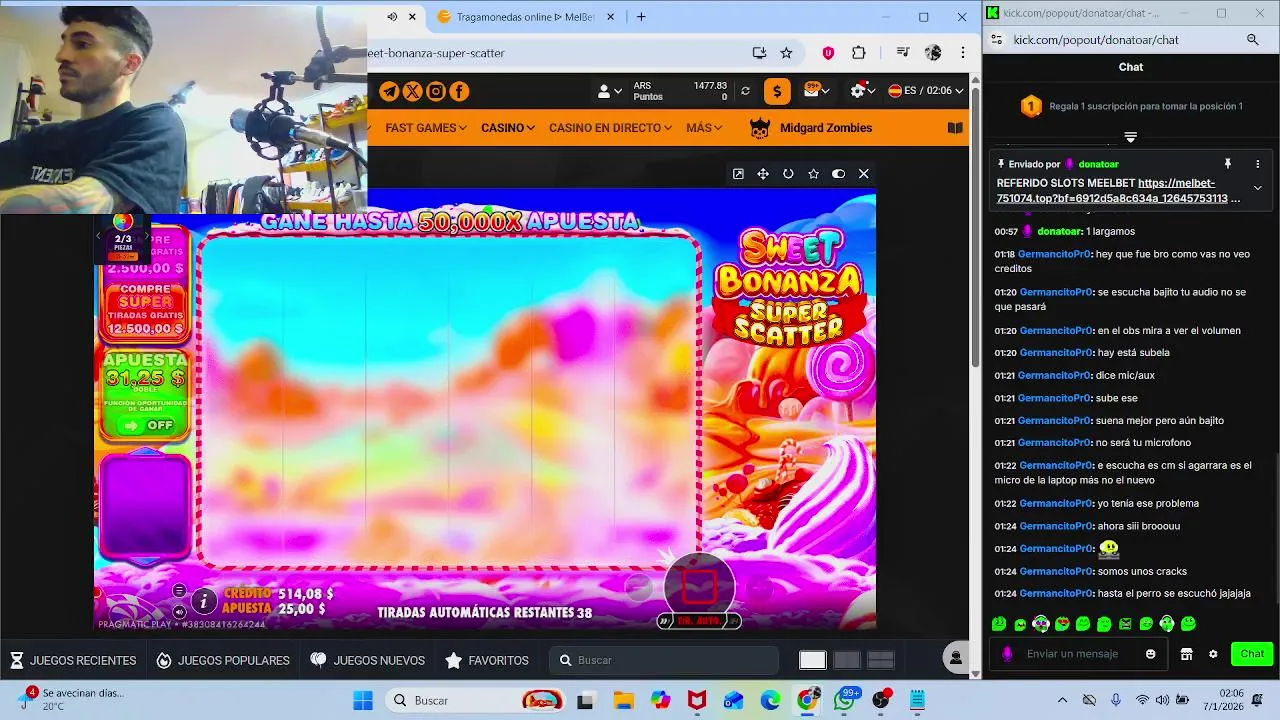
Task: Expand the messages 99+ dropdown
Action: click(x=817, y=91)
